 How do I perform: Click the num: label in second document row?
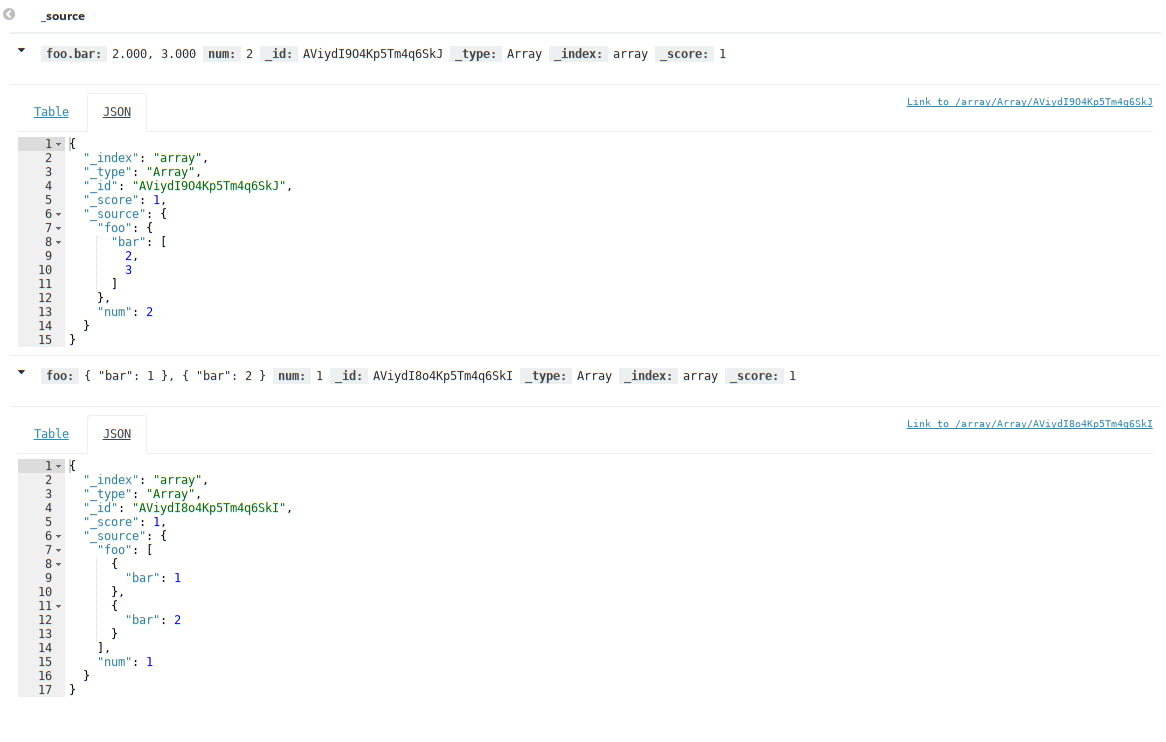[292, 375]
